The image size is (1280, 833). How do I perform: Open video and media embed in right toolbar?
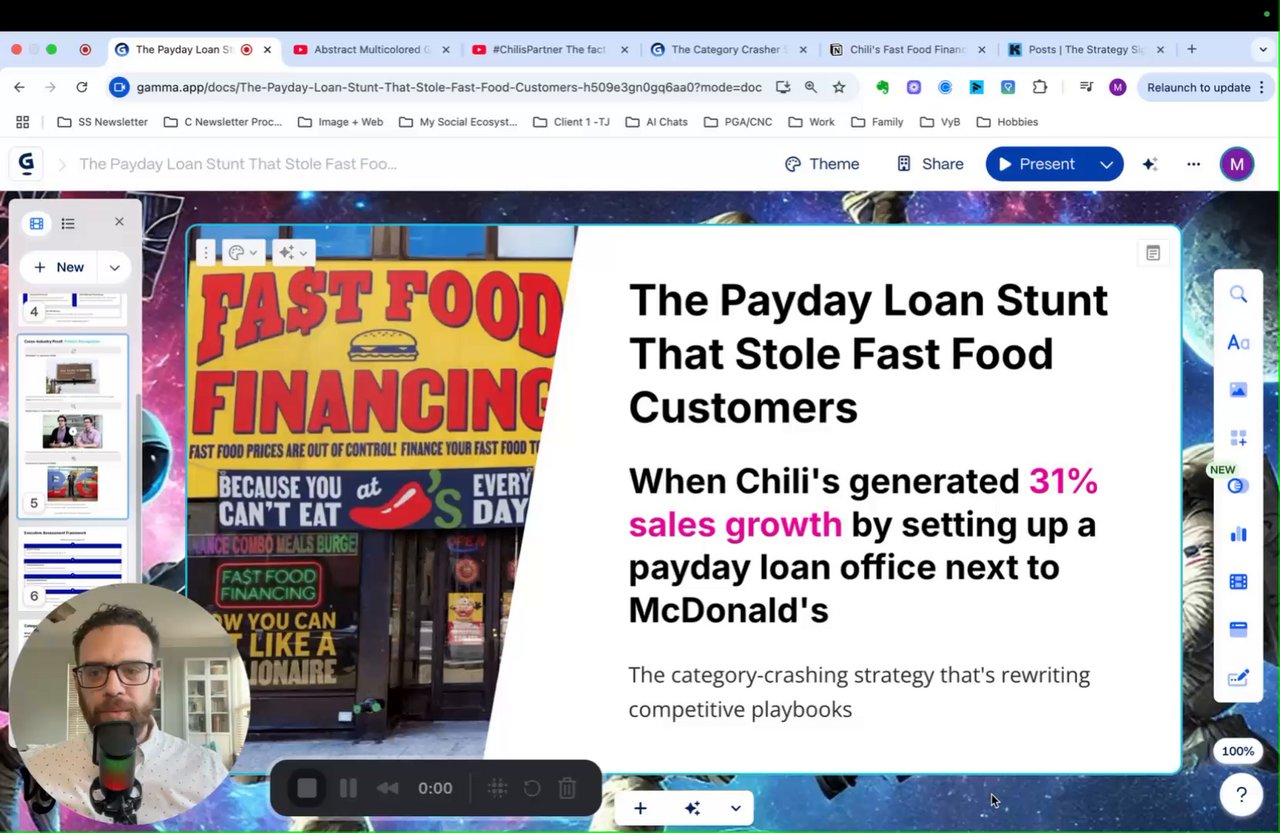tap(1238, 582)
